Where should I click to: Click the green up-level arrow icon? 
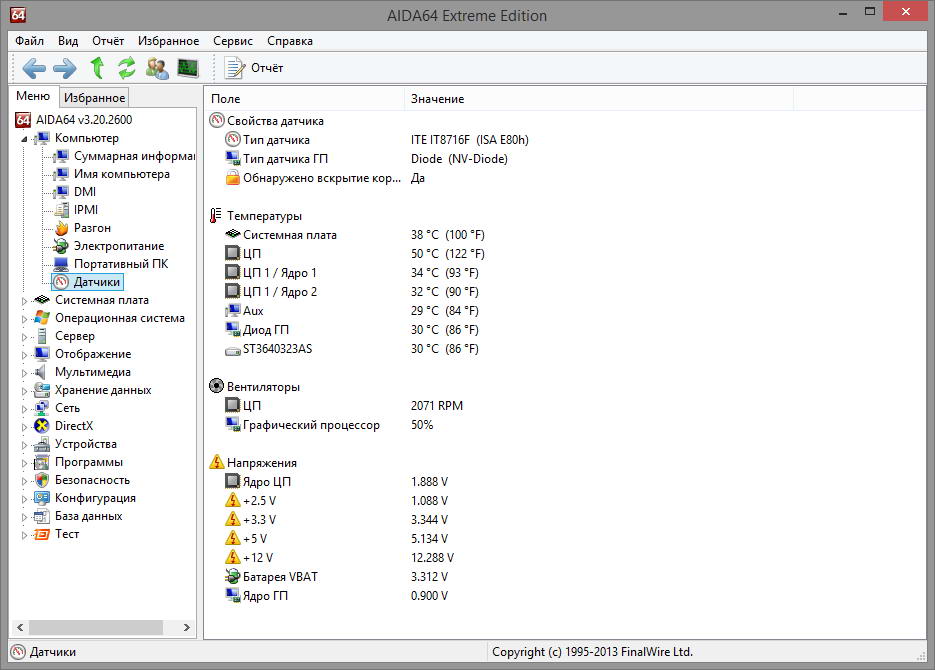click(97, 68)
